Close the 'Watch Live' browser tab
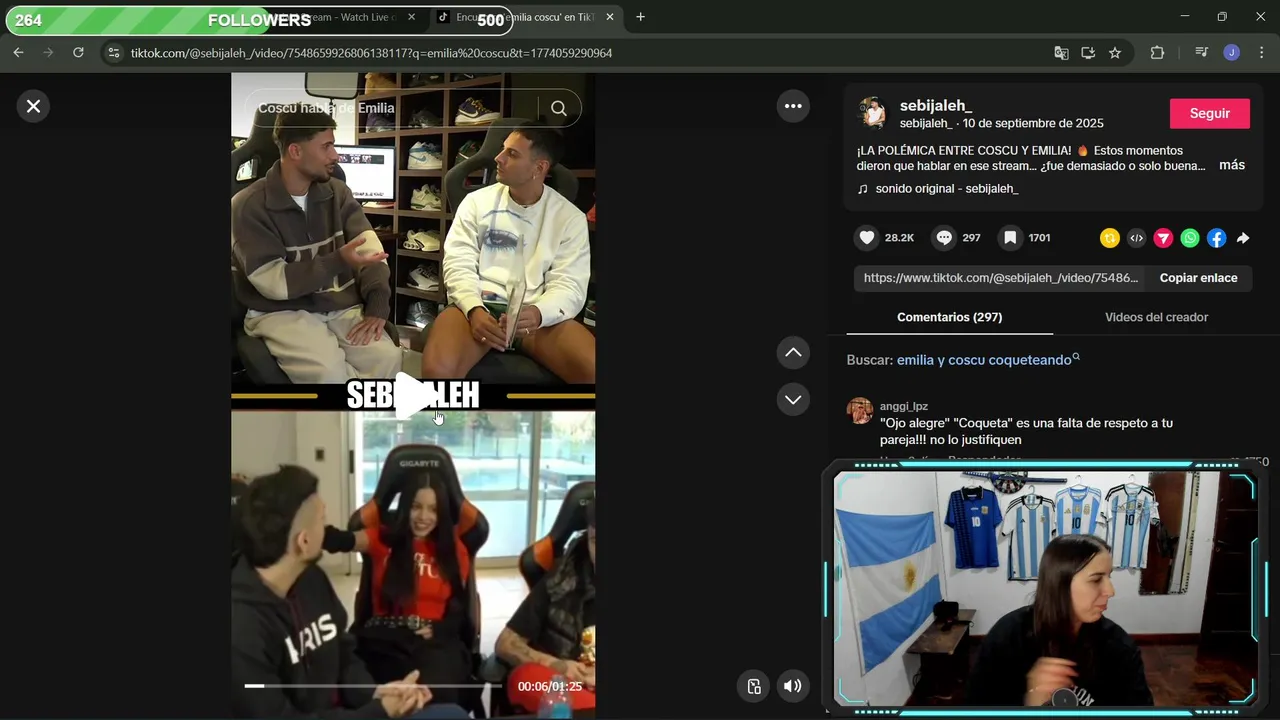The height and width of the screenshot is (720, 1280). point(411,17)
